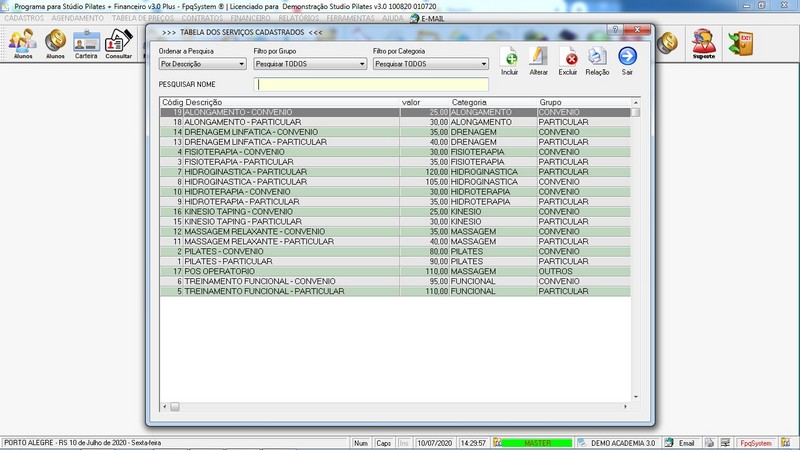Click the coin icon left of Suporte
Screen dimensions: 800x450
coord(667,43)
